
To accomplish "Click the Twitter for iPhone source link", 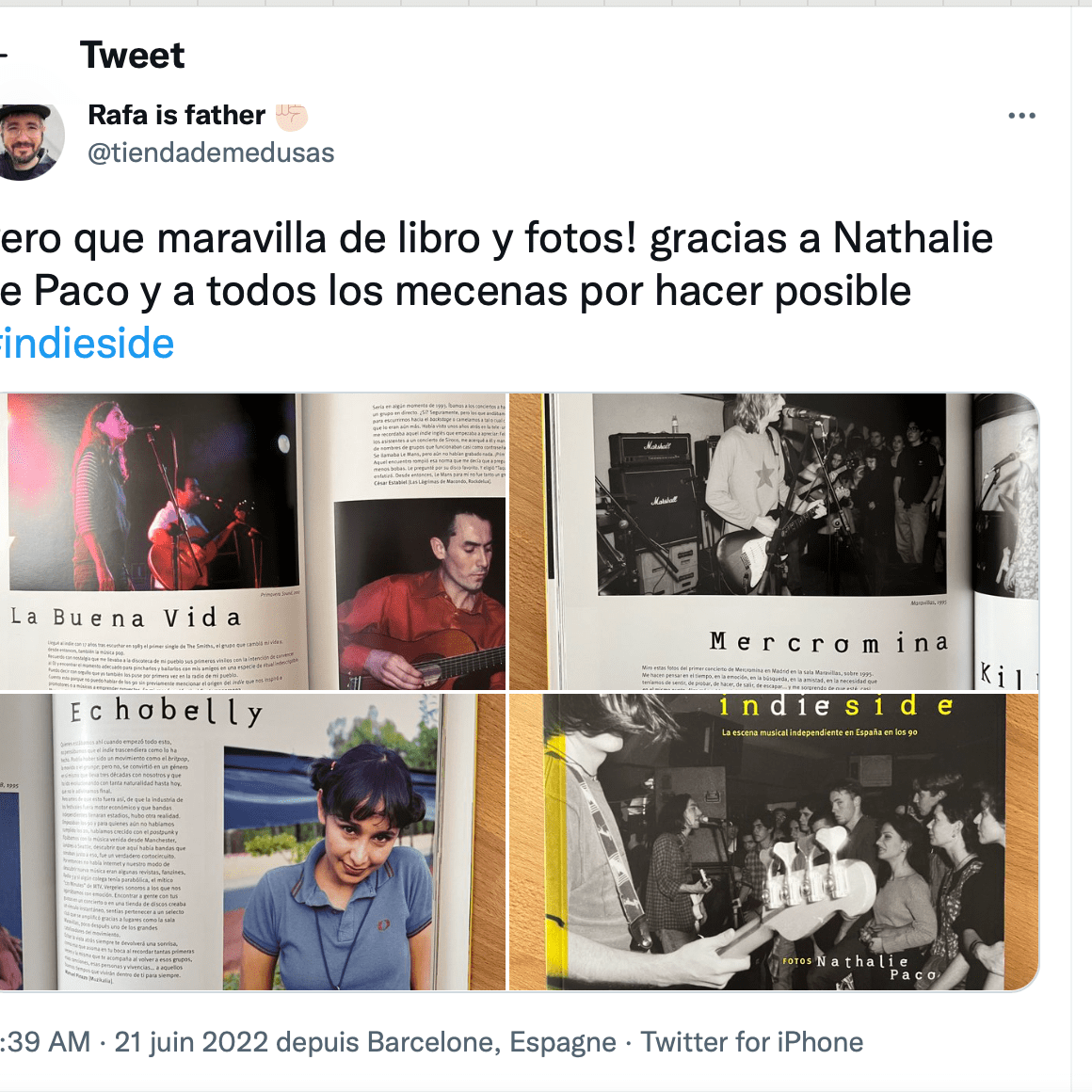I will 751,1042.
